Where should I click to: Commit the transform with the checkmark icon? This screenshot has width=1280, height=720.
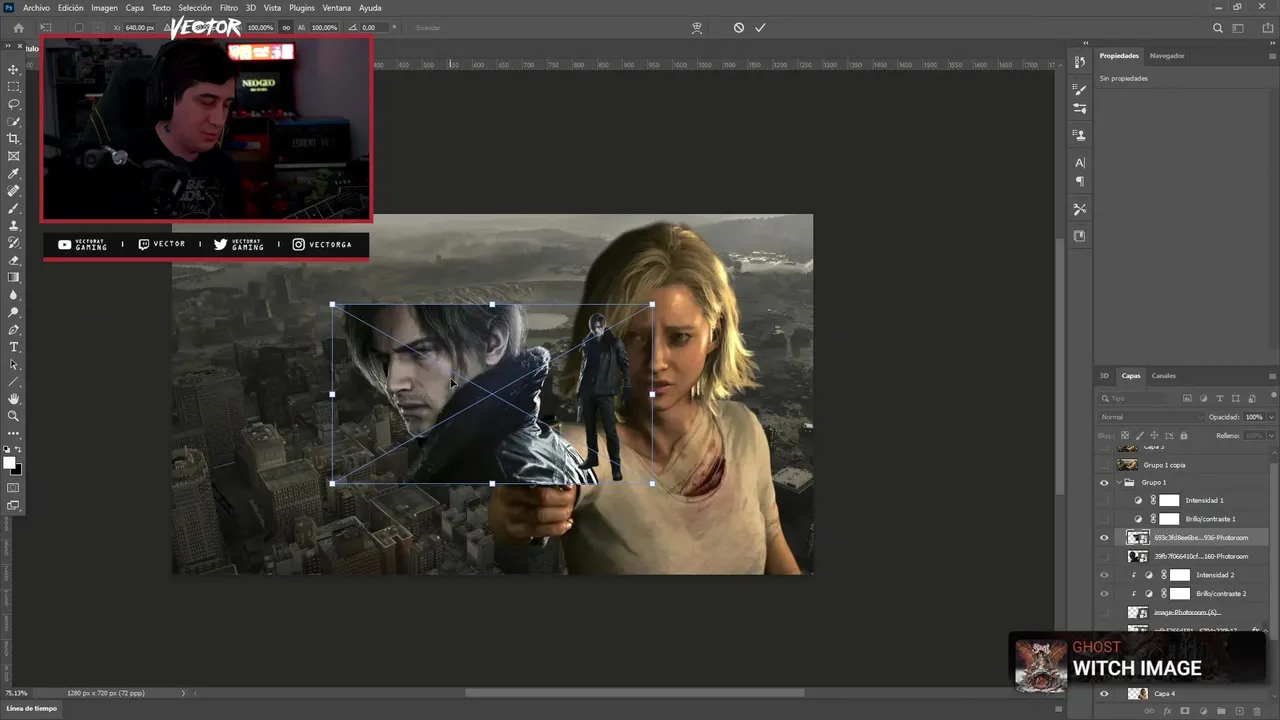coord(760,28)
